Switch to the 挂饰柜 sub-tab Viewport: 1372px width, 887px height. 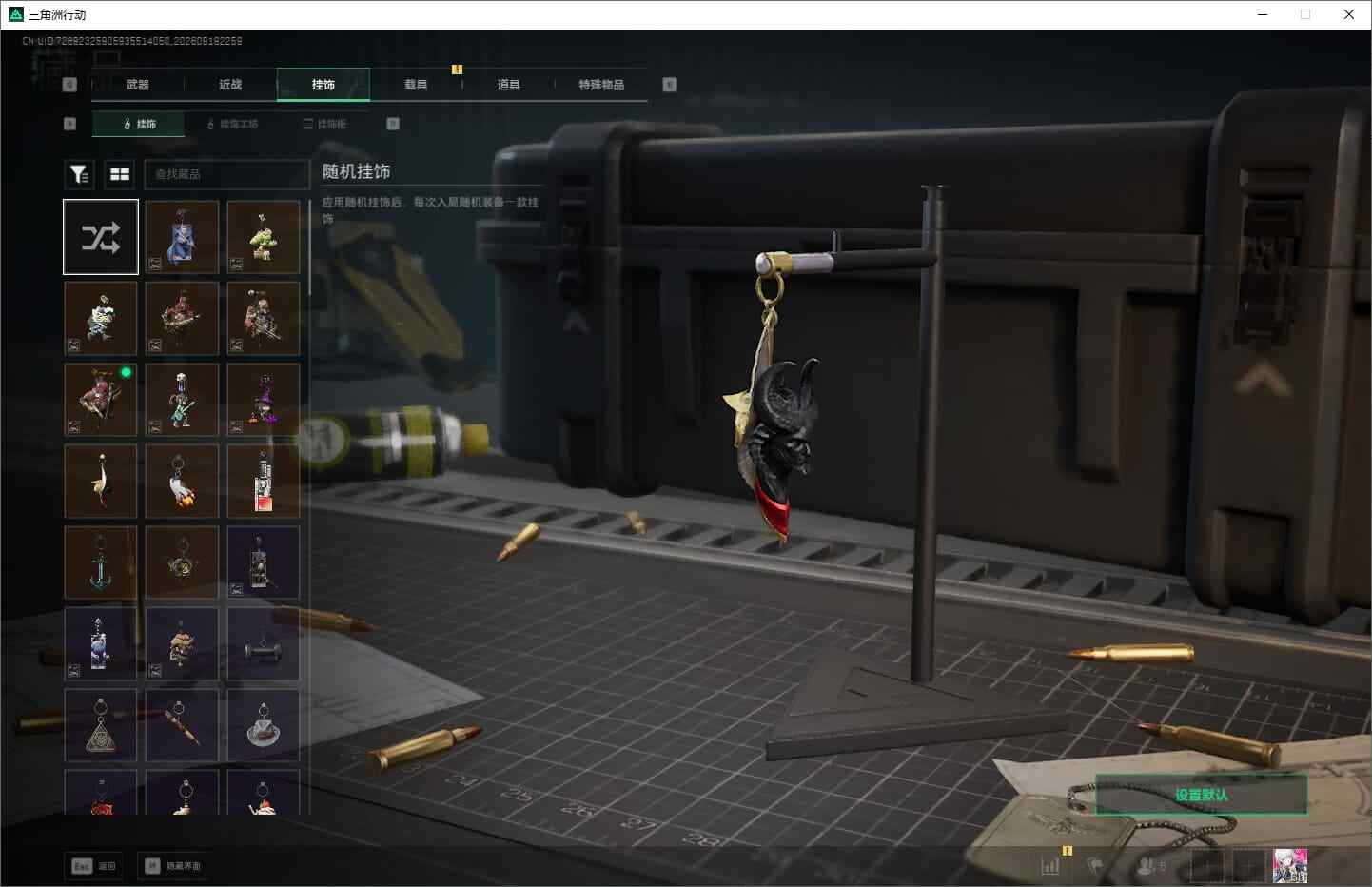[324, 124]
